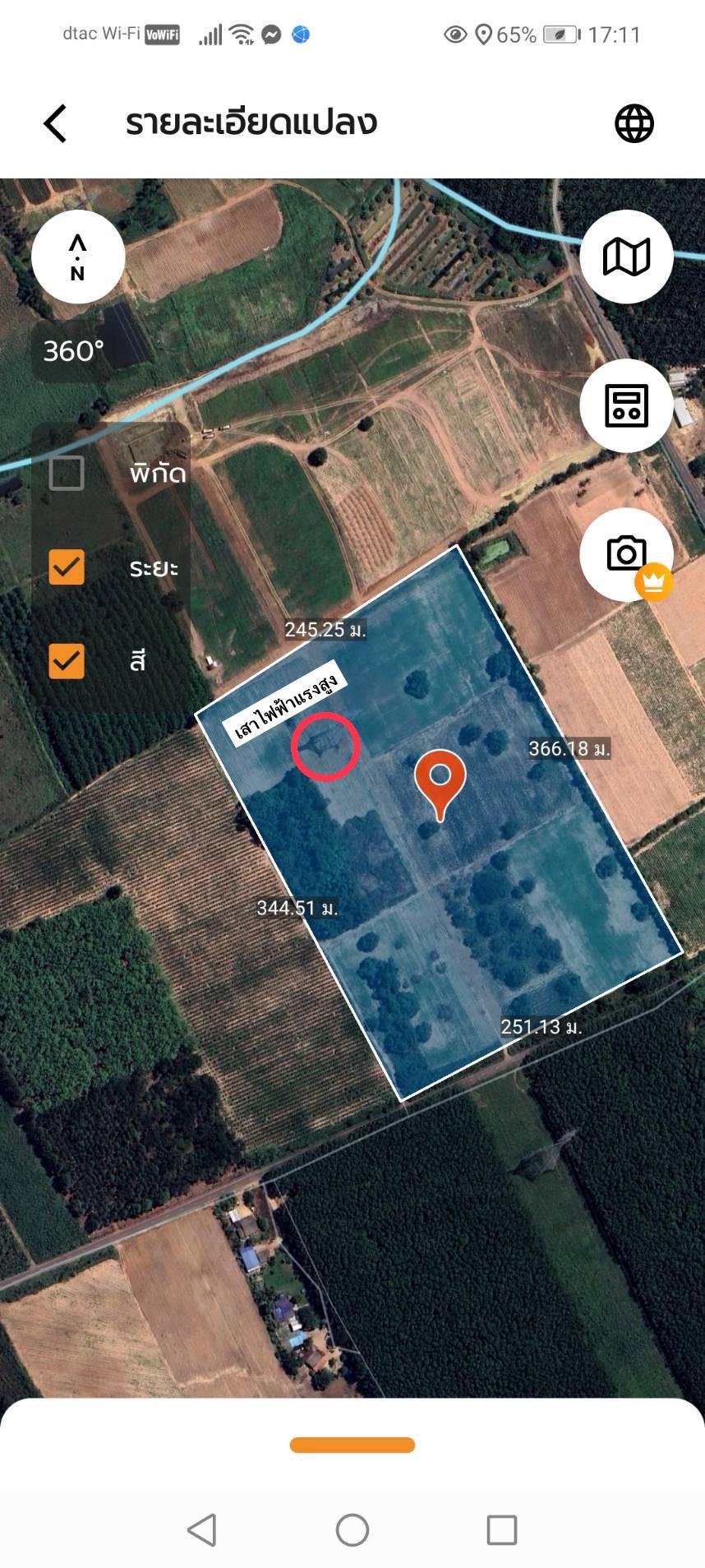The width and height of the screenshot is (705, 1568).
Task: Tap the 251.13 ม. boundary label
Action: 541,1027
